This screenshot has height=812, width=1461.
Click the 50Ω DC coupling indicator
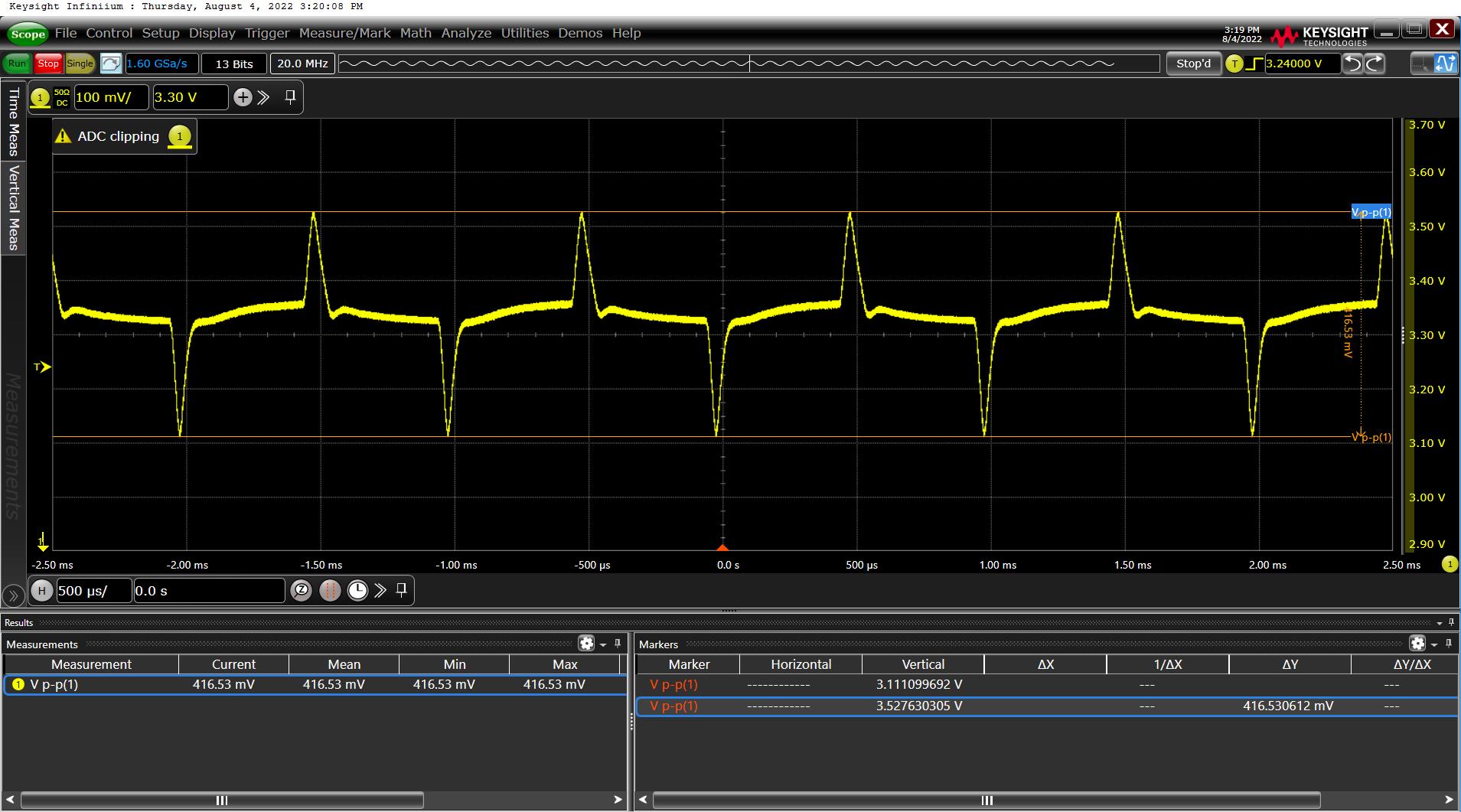[x=62, y=97]
